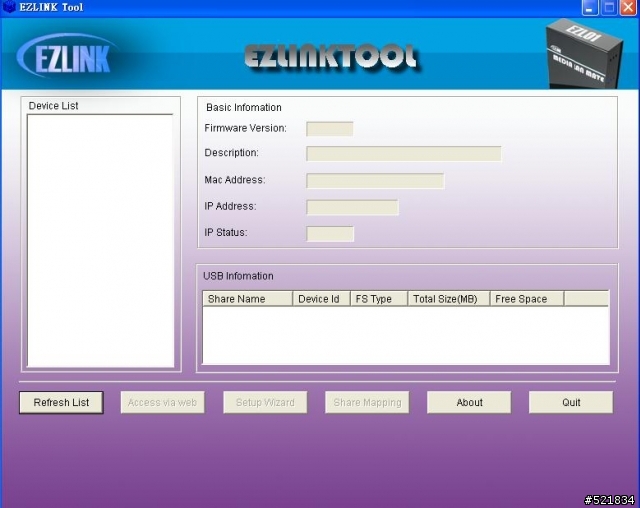
Task: Sort by Share Name column header
Action: (x=247, y=299)
